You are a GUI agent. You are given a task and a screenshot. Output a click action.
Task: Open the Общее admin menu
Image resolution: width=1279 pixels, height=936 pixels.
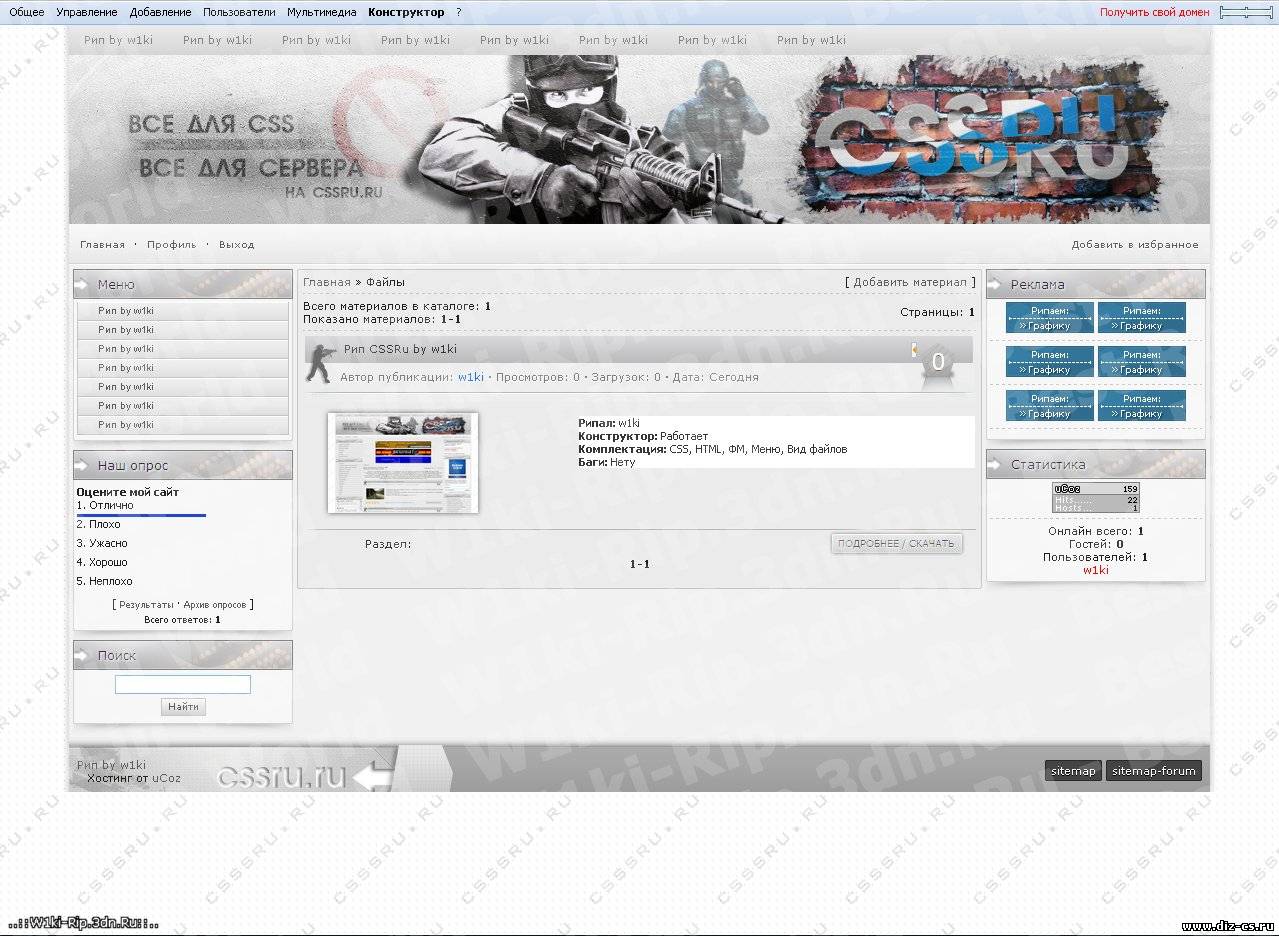coord(27,12)
